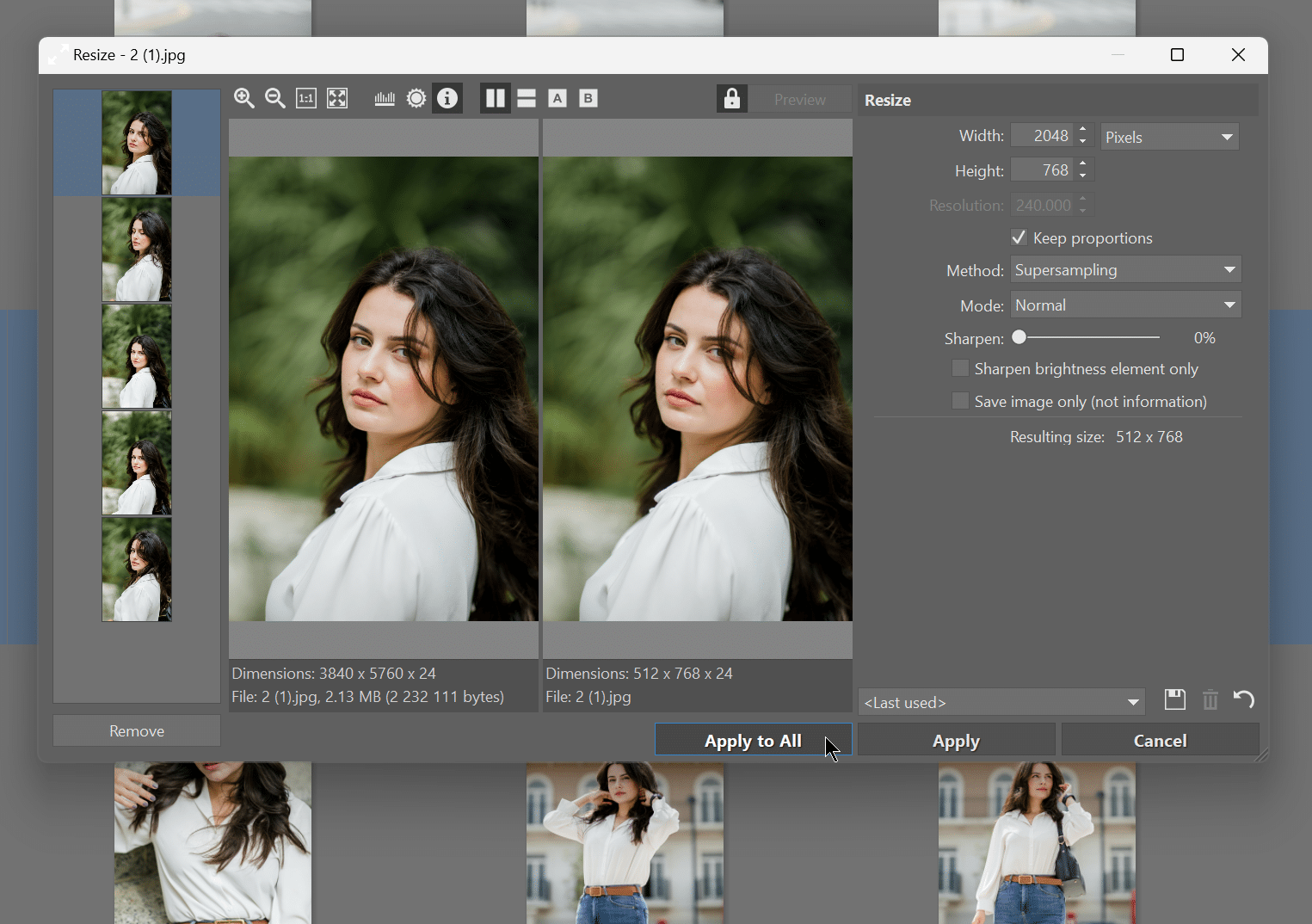Open the histogram display
This screenshot has height=924, width=1312.
click(385, 98)
